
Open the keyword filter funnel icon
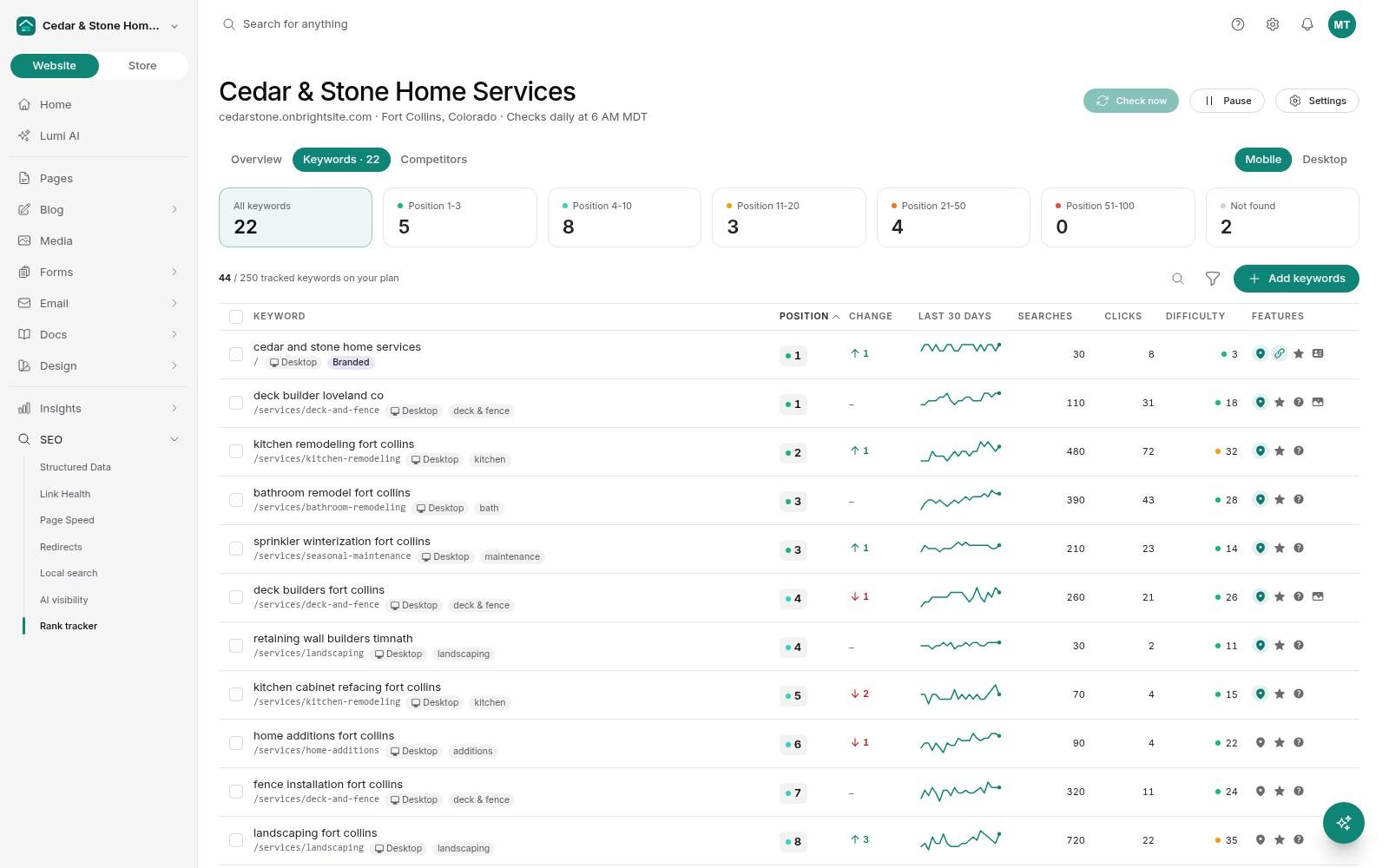[x=1213, y=279]
